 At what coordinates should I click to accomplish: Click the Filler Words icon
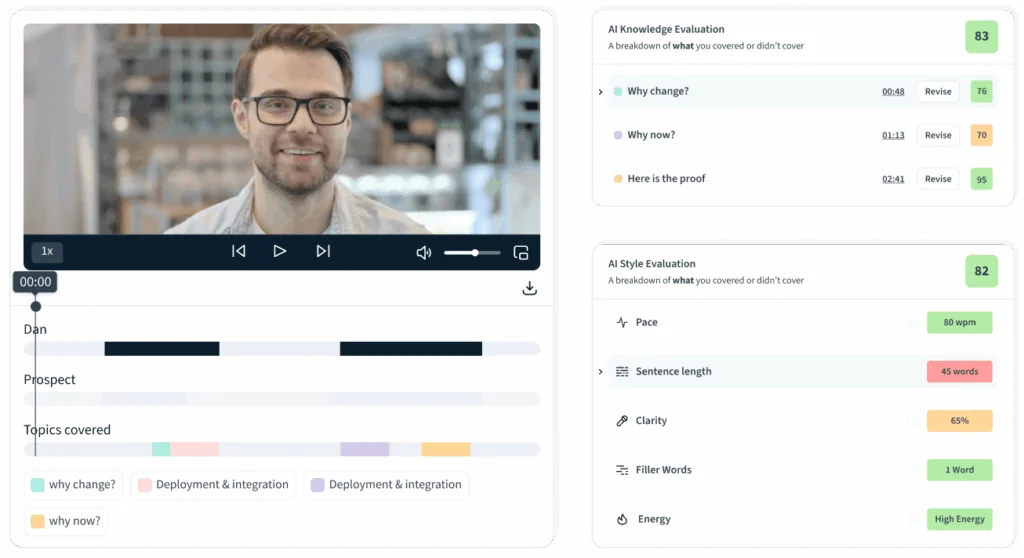point(622,470)
